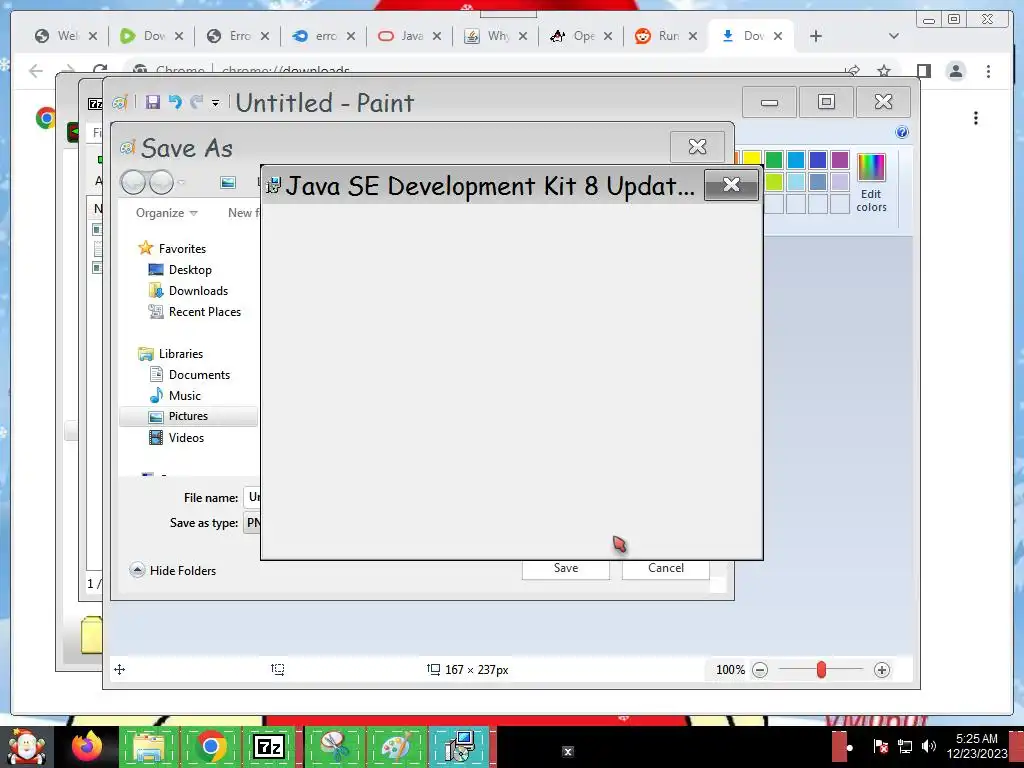Pick the lavender color swatch in Paint's palette
The height and width of the screenshot is (768, 1024).
pos(840,182)
